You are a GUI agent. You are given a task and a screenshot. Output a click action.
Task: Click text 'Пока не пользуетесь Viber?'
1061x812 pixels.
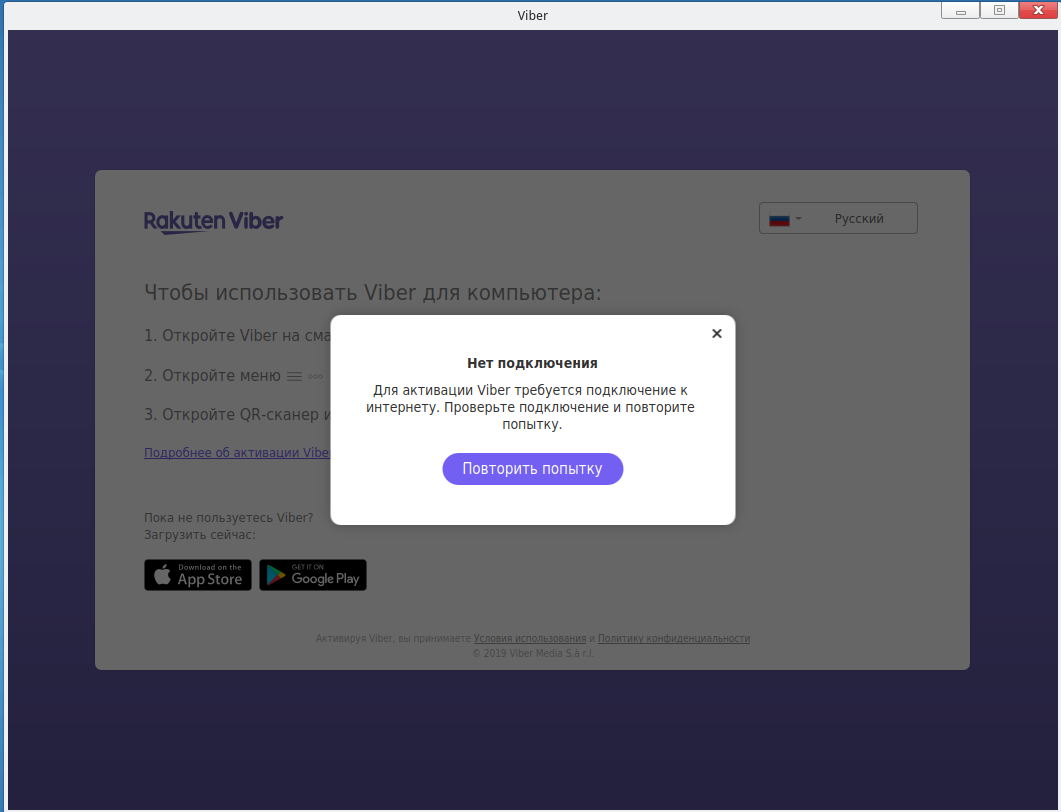tap(229, 518)
